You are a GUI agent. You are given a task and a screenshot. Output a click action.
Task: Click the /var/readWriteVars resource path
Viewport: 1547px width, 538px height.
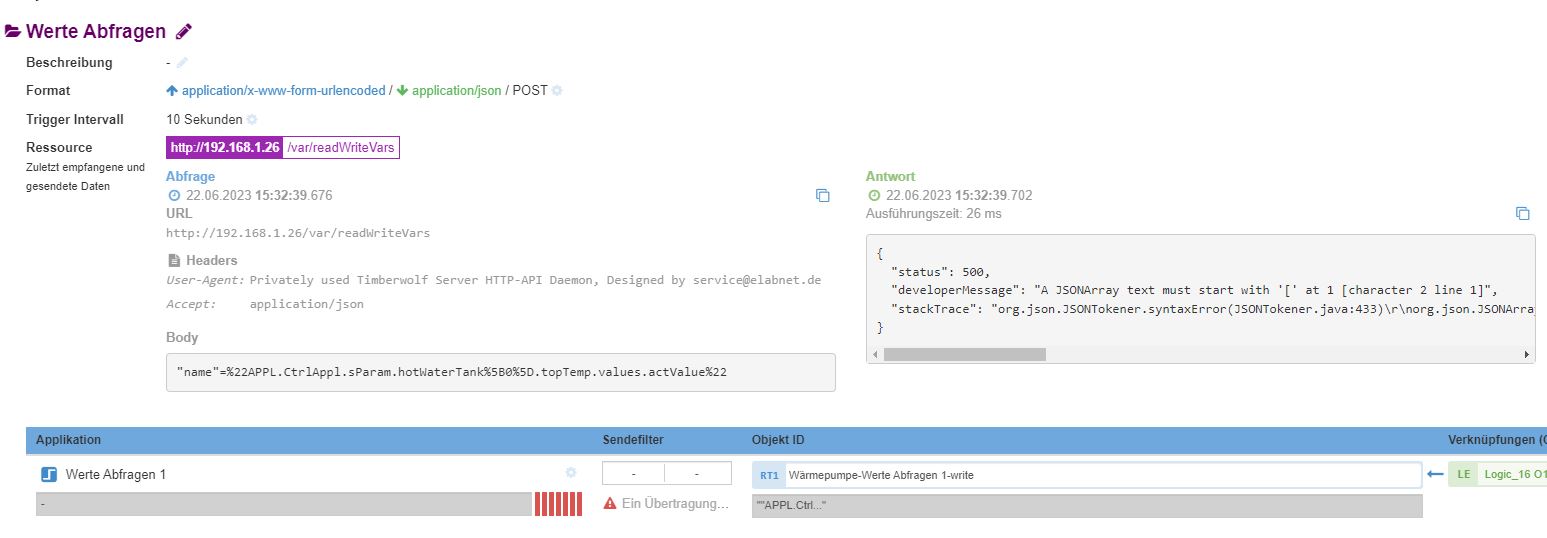click(341, 147)
